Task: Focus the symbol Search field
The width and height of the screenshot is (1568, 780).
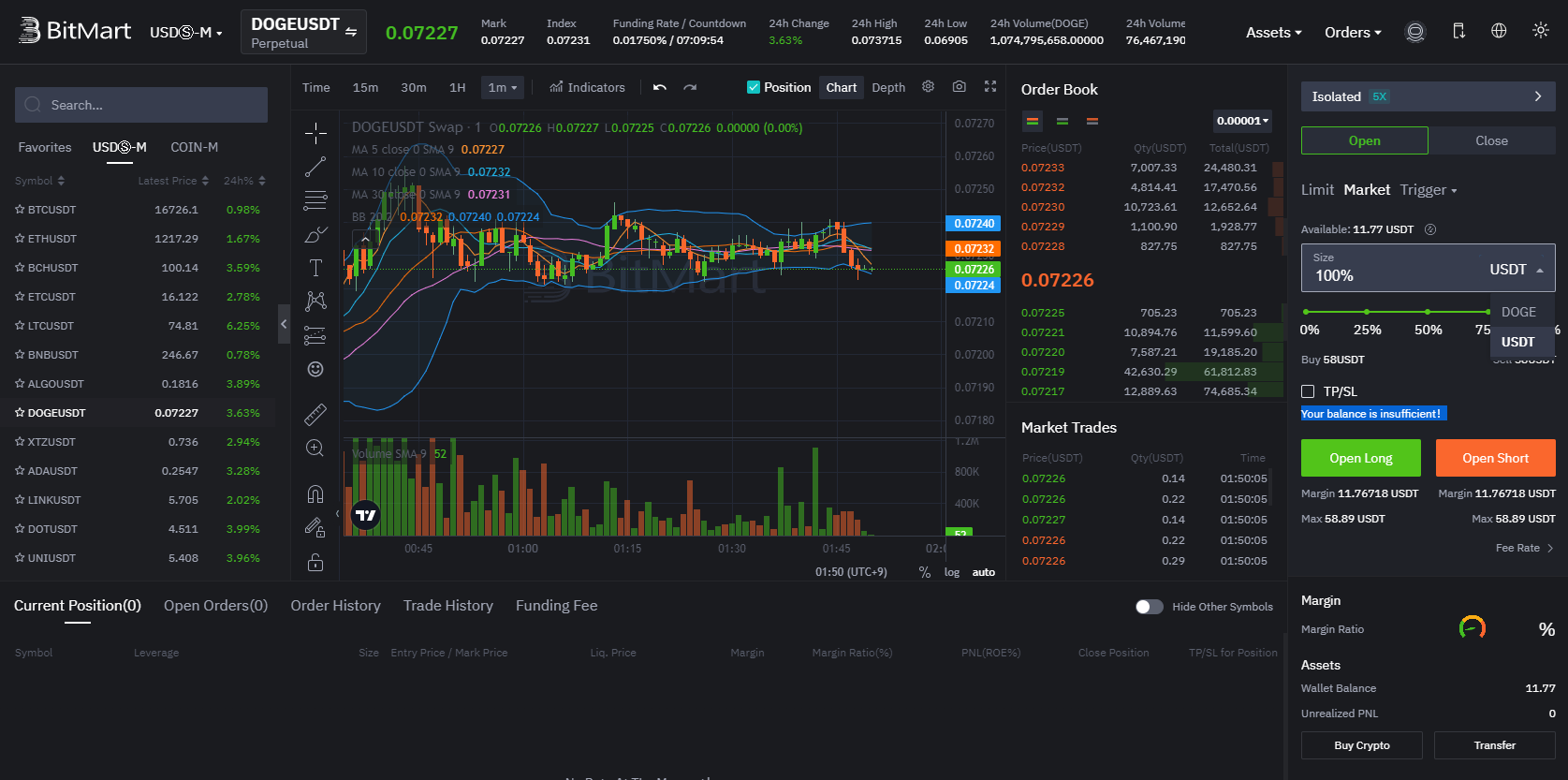Action: 141,105
